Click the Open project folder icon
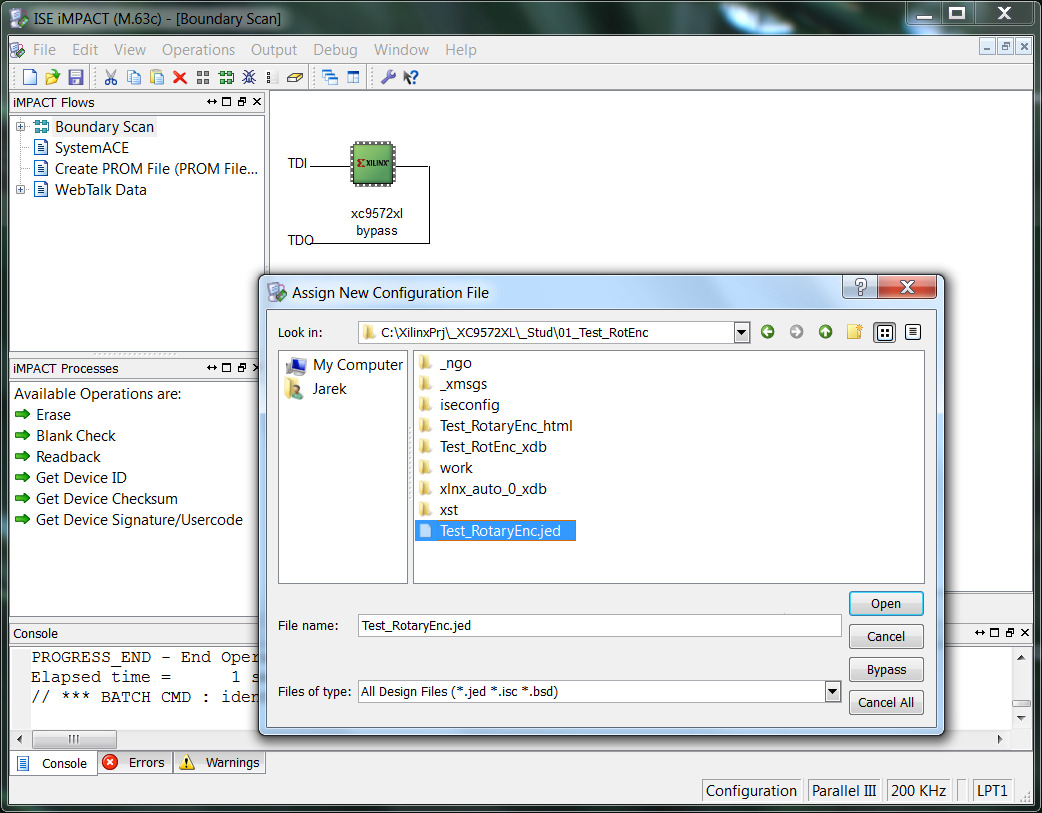The image size is (1042, 813). pyautogui.click(x=52, y=77)
